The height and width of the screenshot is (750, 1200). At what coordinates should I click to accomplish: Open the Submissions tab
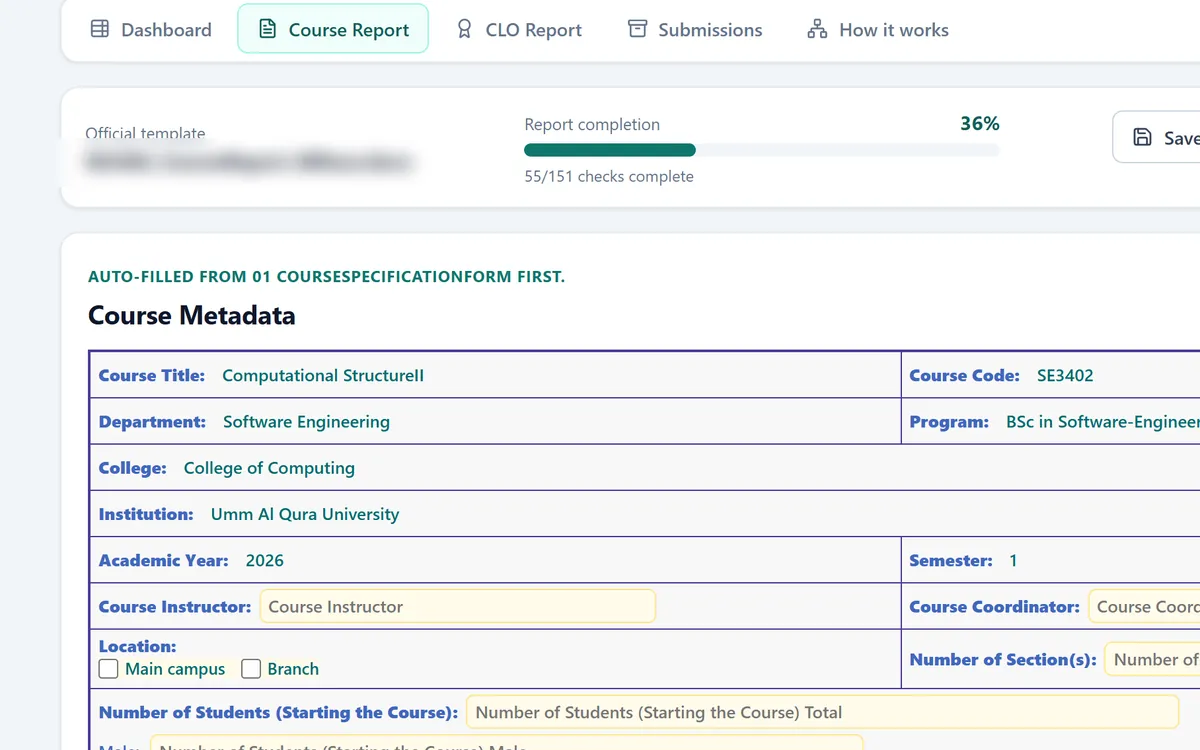pyautogui.click(x=695, y=29)
